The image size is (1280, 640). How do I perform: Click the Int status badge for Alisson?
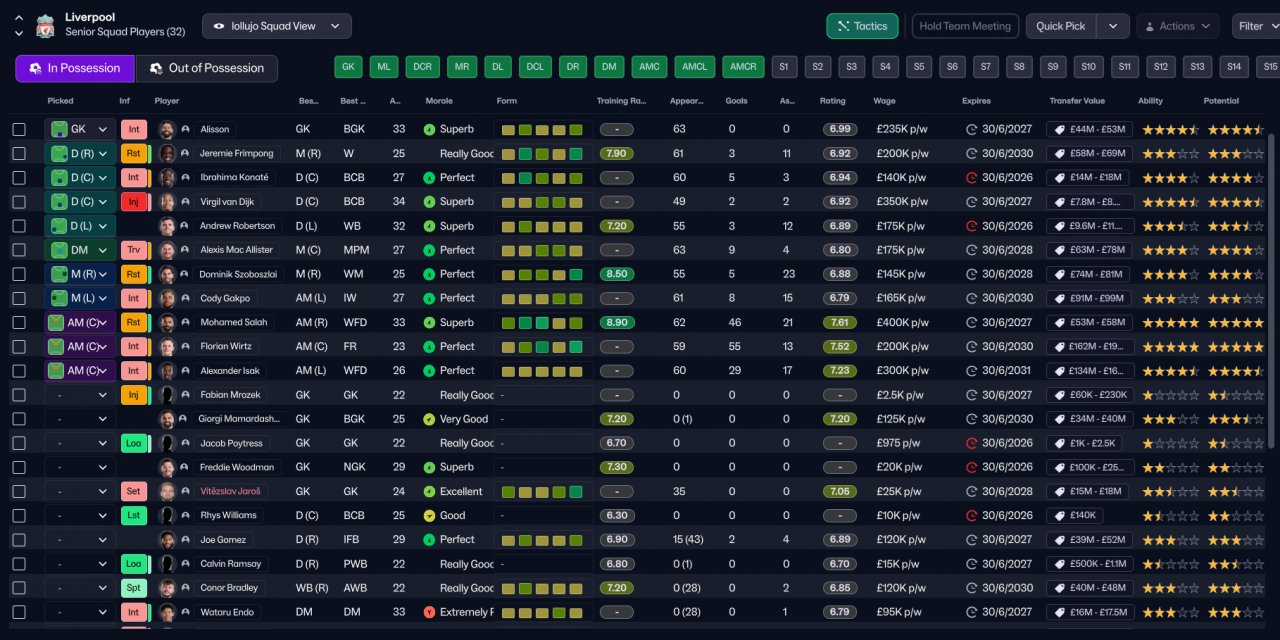click(x=133, y=129)
